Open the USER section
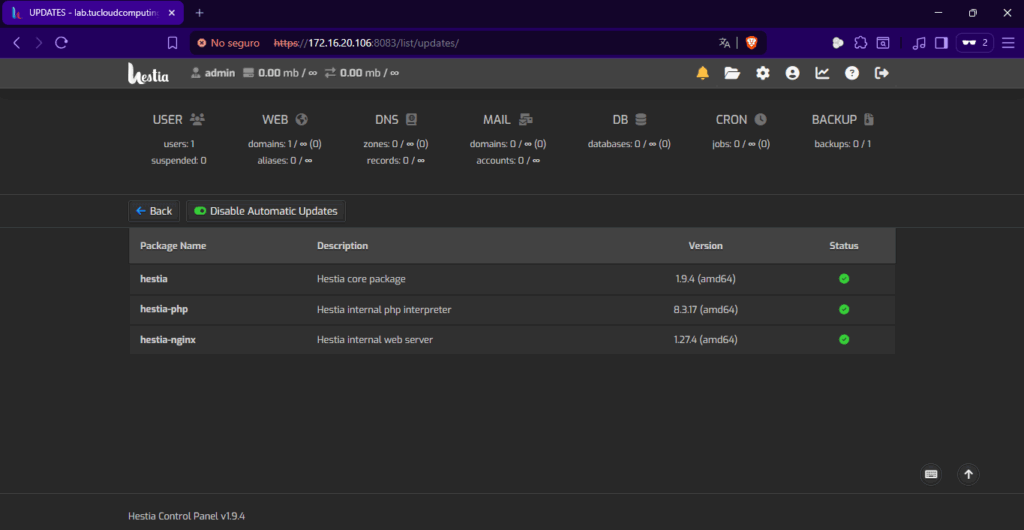The width and height of the screenshot is (1024, 530). [x=179, y=120]
